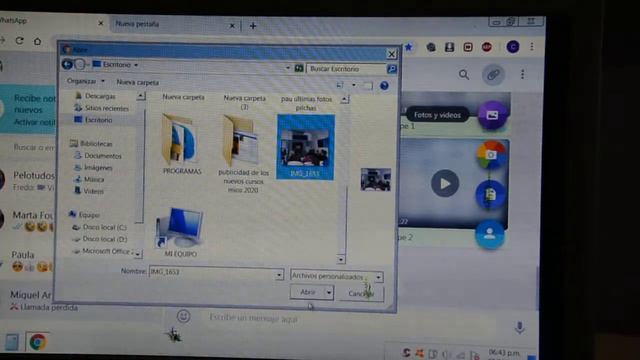Open the PROGRAMAS folder
Screen dimensions: 640x360
coord(182,144)
